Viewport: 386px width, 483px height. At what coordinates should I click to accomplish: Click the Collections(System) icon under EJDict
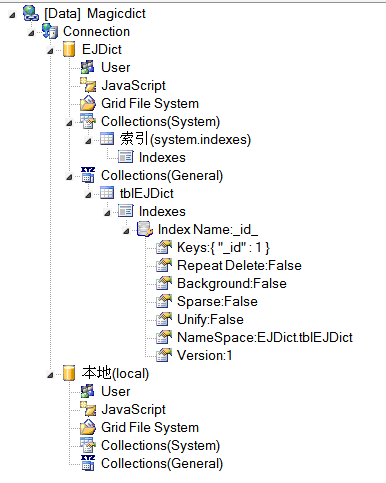[88, 121]
